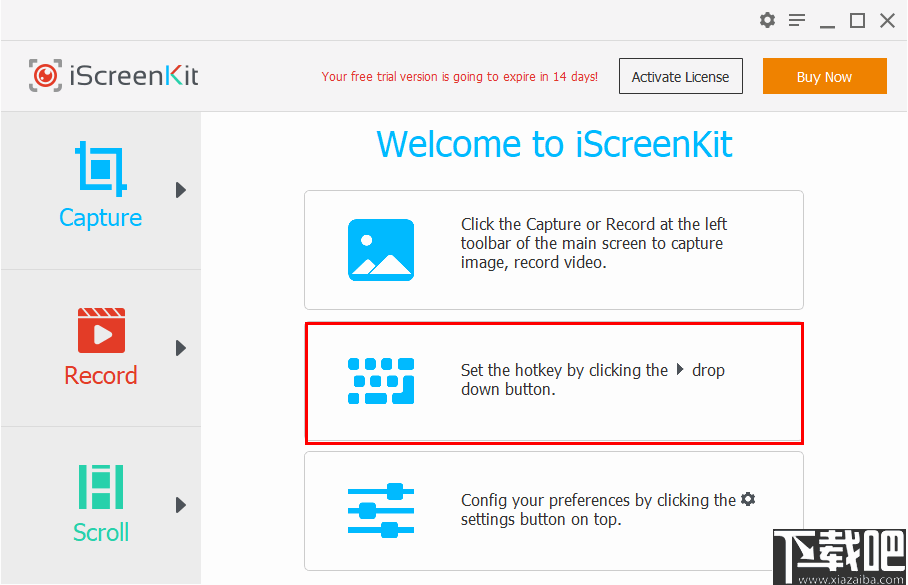This screenshot has width=908, height=585.
Task: Click the iScreenKit logo icon
Action: 45,76
